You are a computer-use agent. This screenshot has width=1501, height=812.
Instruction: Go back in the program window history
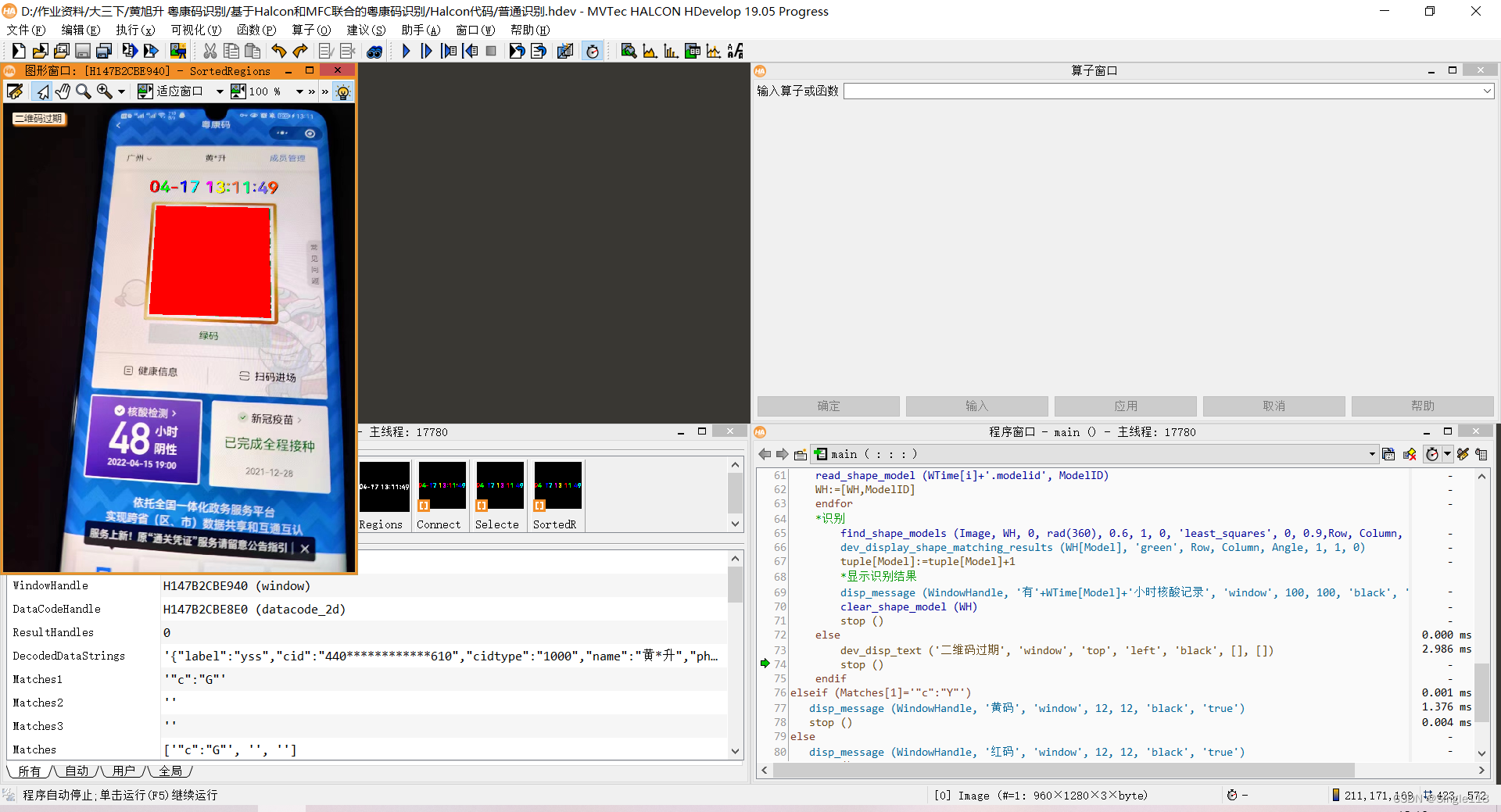[765, 454]
